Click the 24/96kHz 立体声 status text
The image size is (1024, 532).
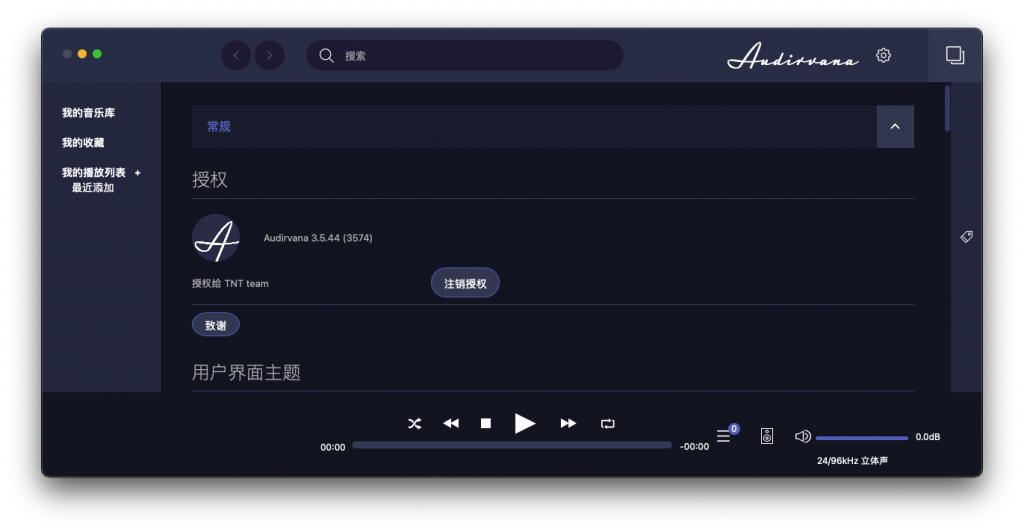point(852,461)
